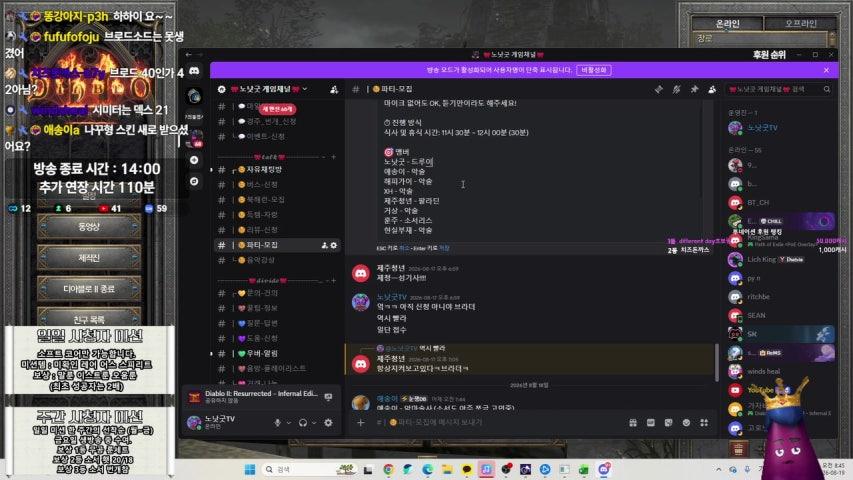Open microphone input options chevron

click(288, 423)
